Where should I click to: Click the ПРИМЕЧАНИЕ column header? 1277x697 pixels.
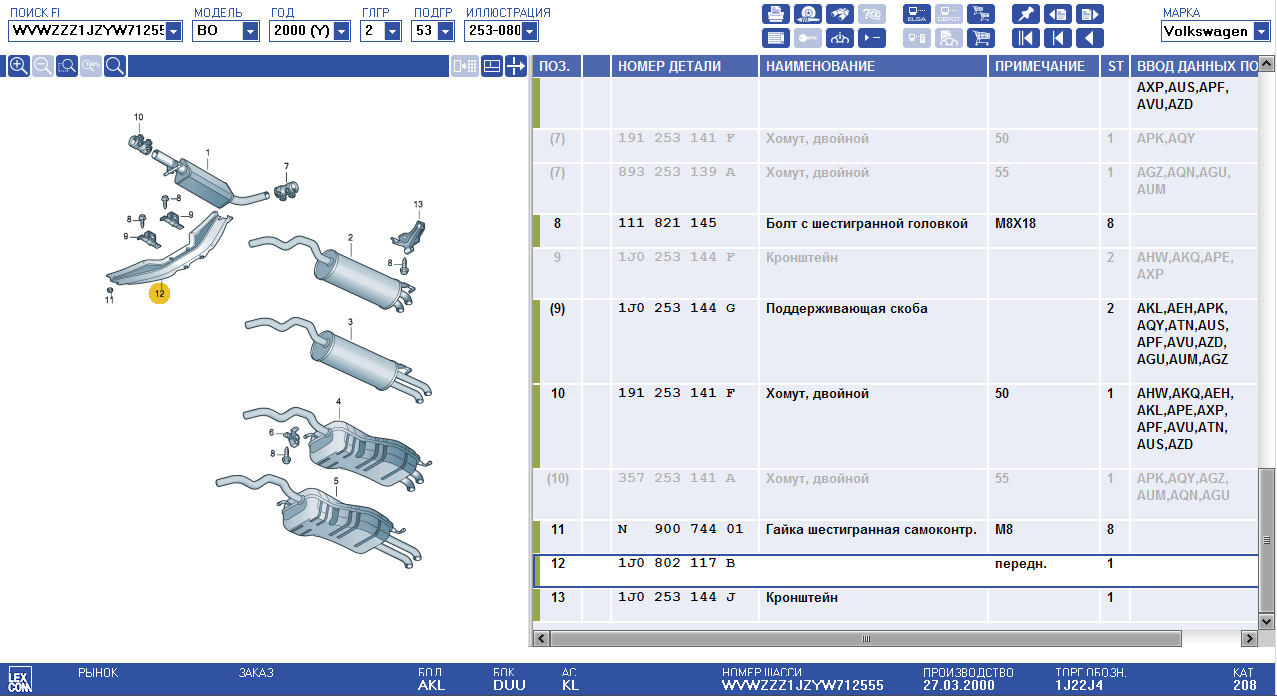(1045, 66)
